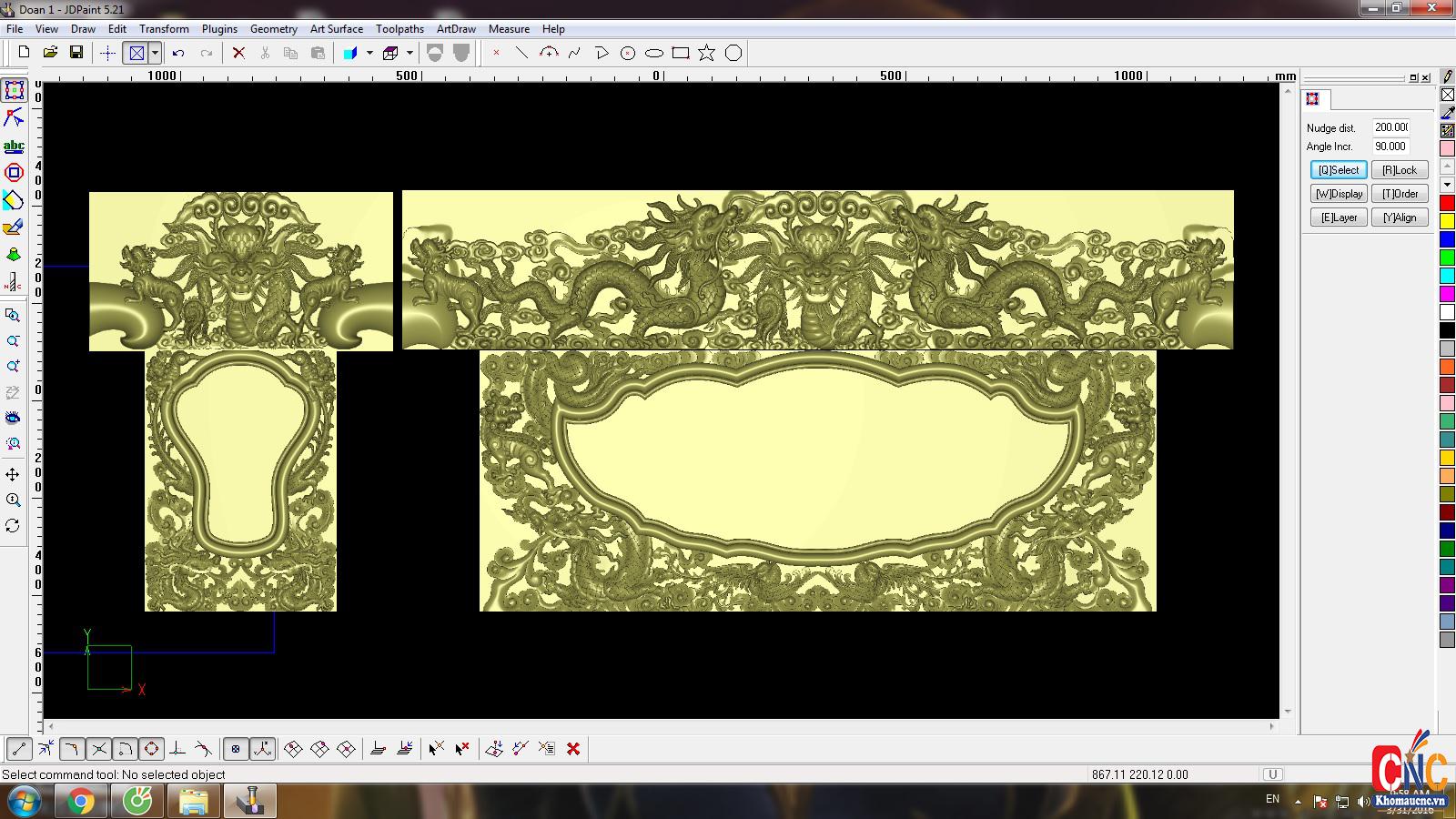Select the star shape drawing tool

pos(706,53)
